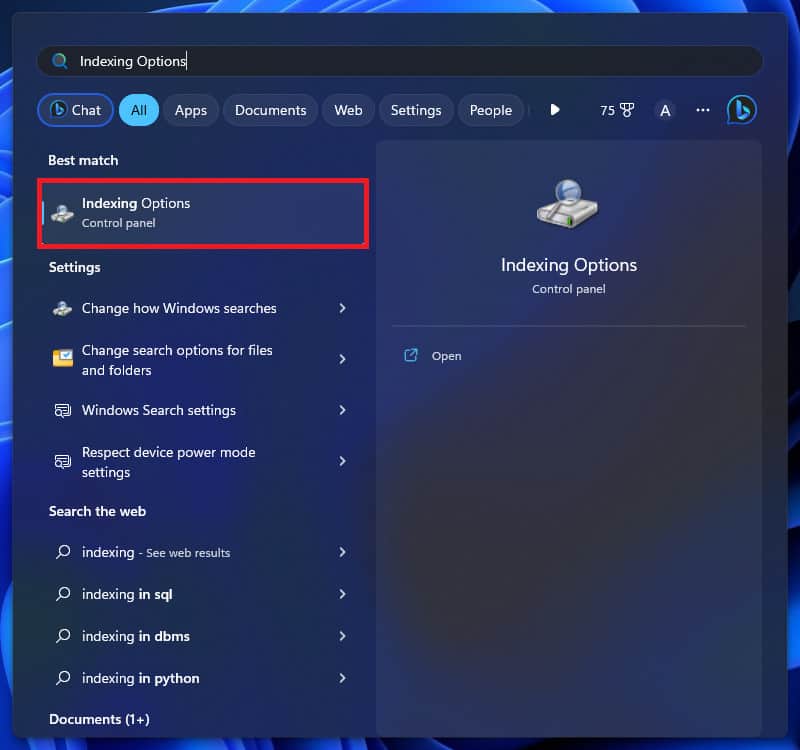
Task: Switch to the People filter tab
Action: (x=490, y=110)
